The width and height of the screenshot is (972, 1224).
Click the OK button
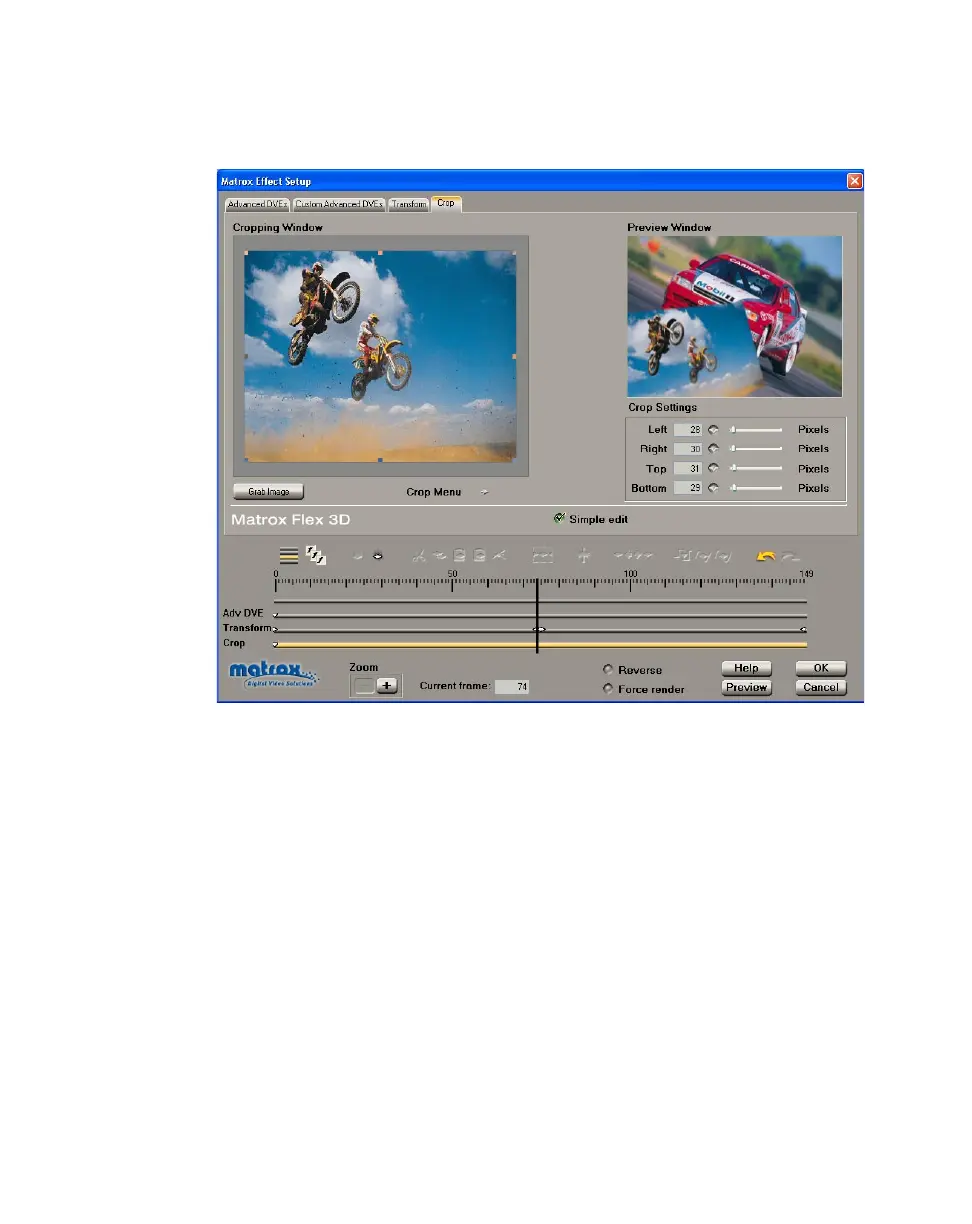click(x=821, y=668)
